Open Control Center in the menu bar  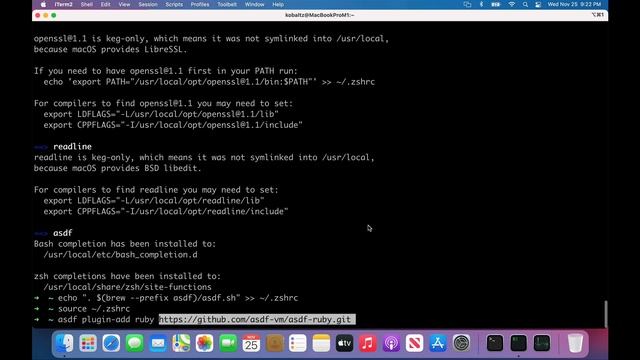coord(538,4)
